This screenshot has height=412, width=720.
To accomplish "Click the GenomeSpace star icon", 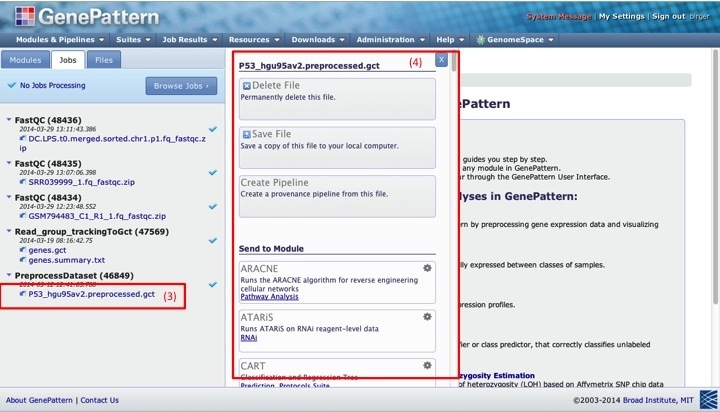I will (480, 40).
